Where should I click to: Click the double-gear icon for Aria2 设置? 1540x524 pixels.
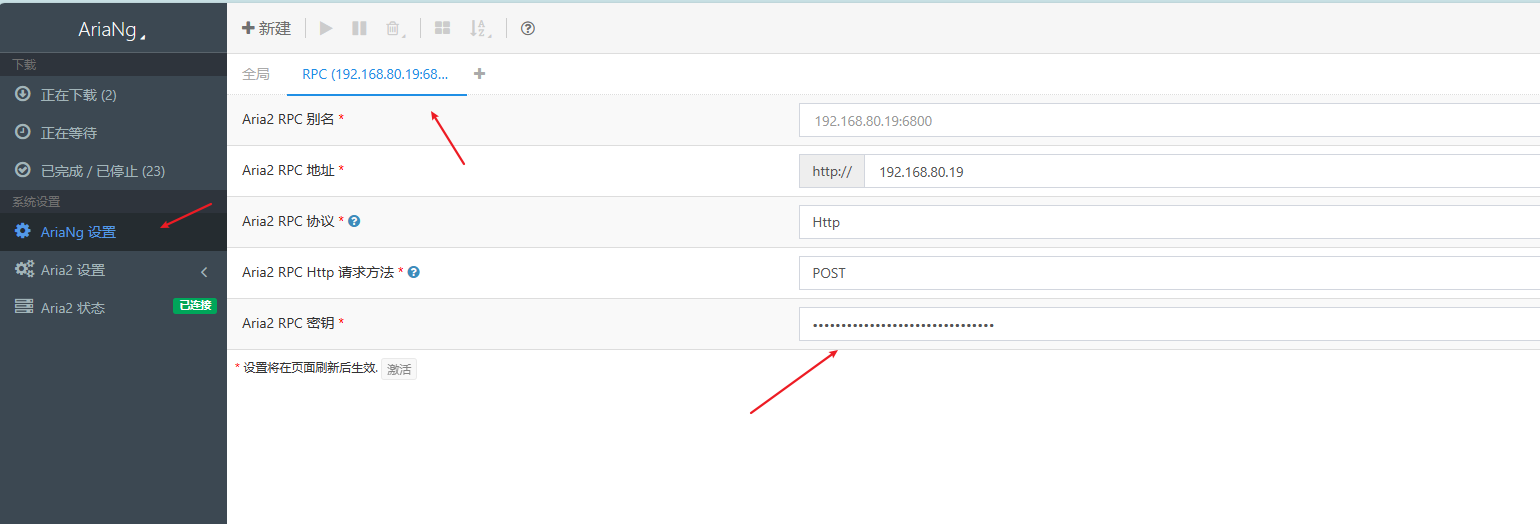point(24,269)
